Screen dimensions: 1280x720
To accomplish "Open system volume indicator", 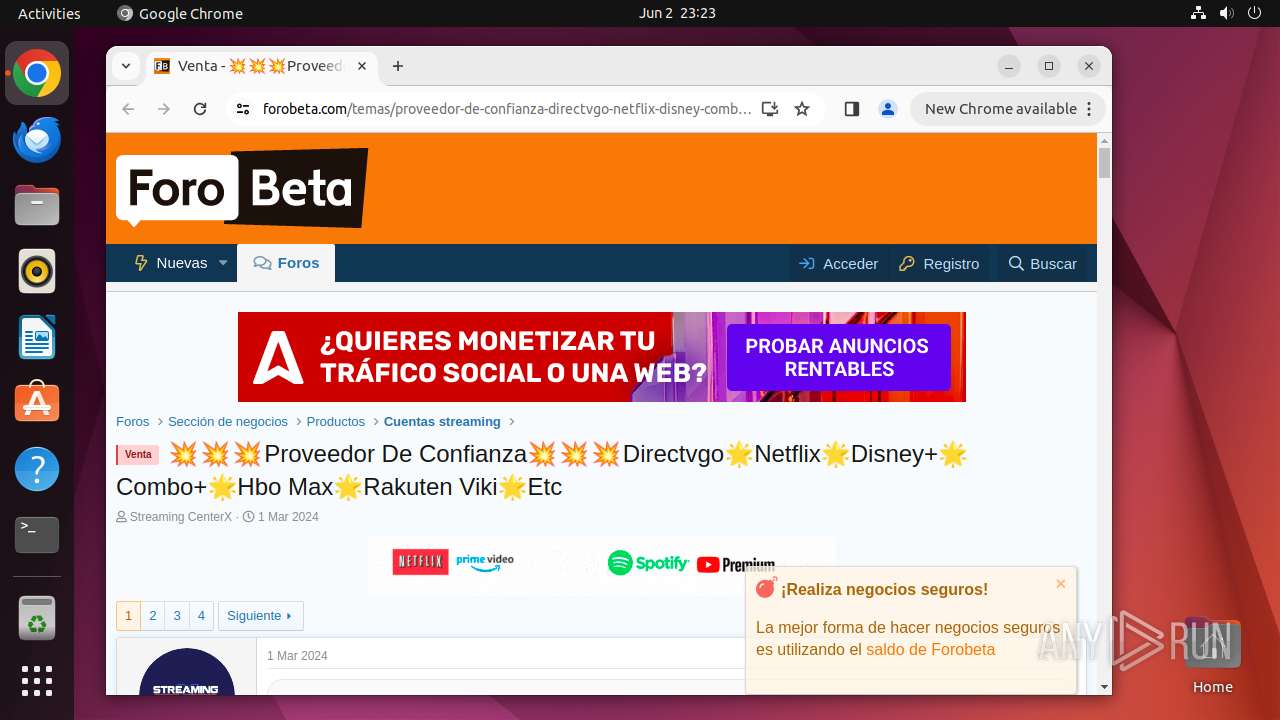I will (x=1226, y=13).
